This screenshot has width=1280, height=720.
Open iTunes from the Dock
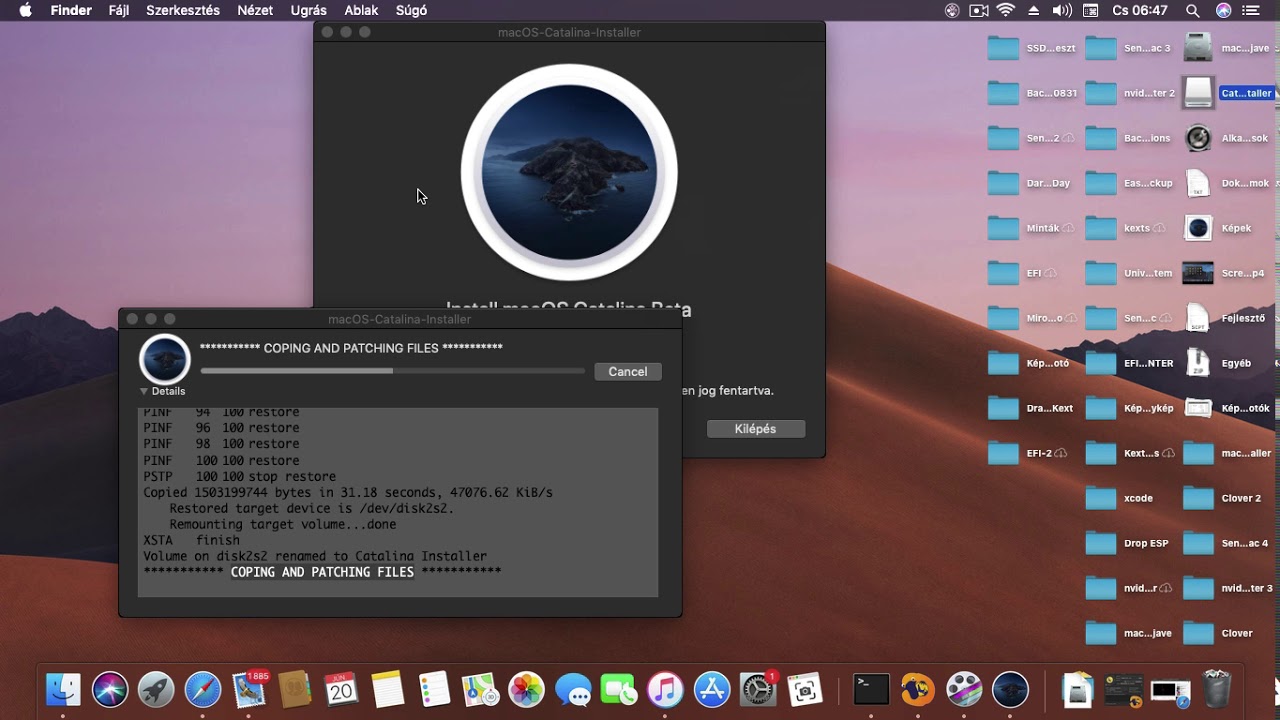(x=665, y=689)
